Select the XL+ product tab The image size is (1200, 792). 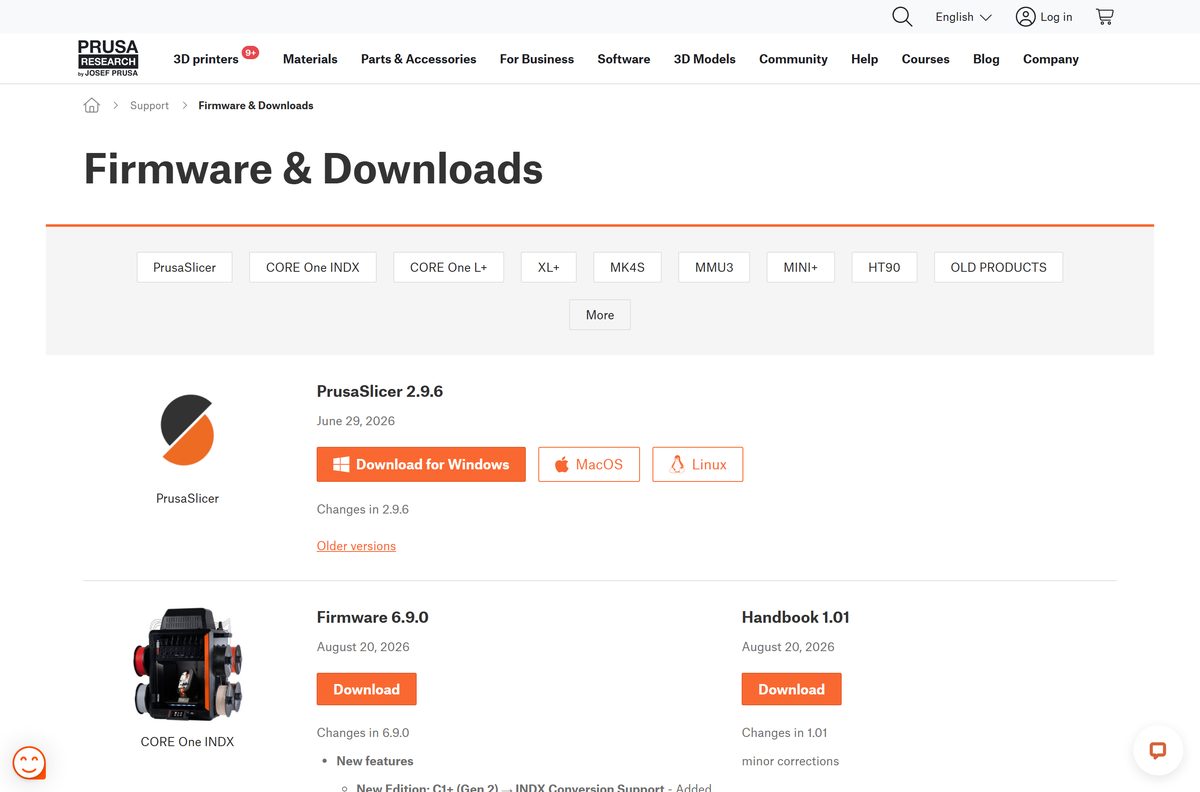548,267
